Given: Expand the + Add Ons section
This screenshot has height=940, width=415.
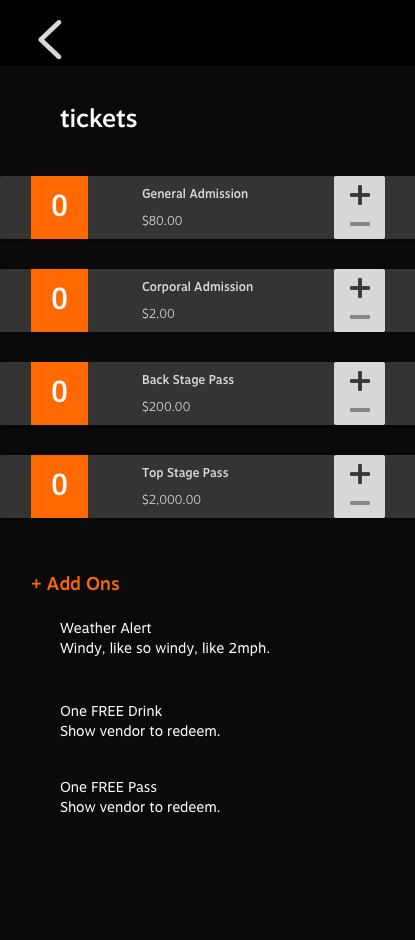Looking at the screenshot, I should [x=76, y=584].
